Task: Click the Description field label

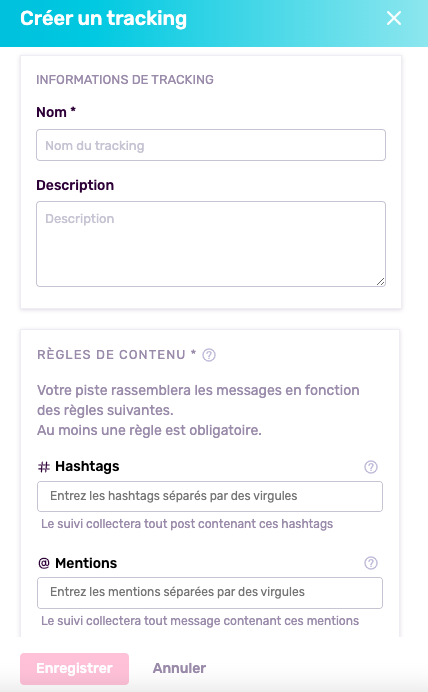Action: 75,185
